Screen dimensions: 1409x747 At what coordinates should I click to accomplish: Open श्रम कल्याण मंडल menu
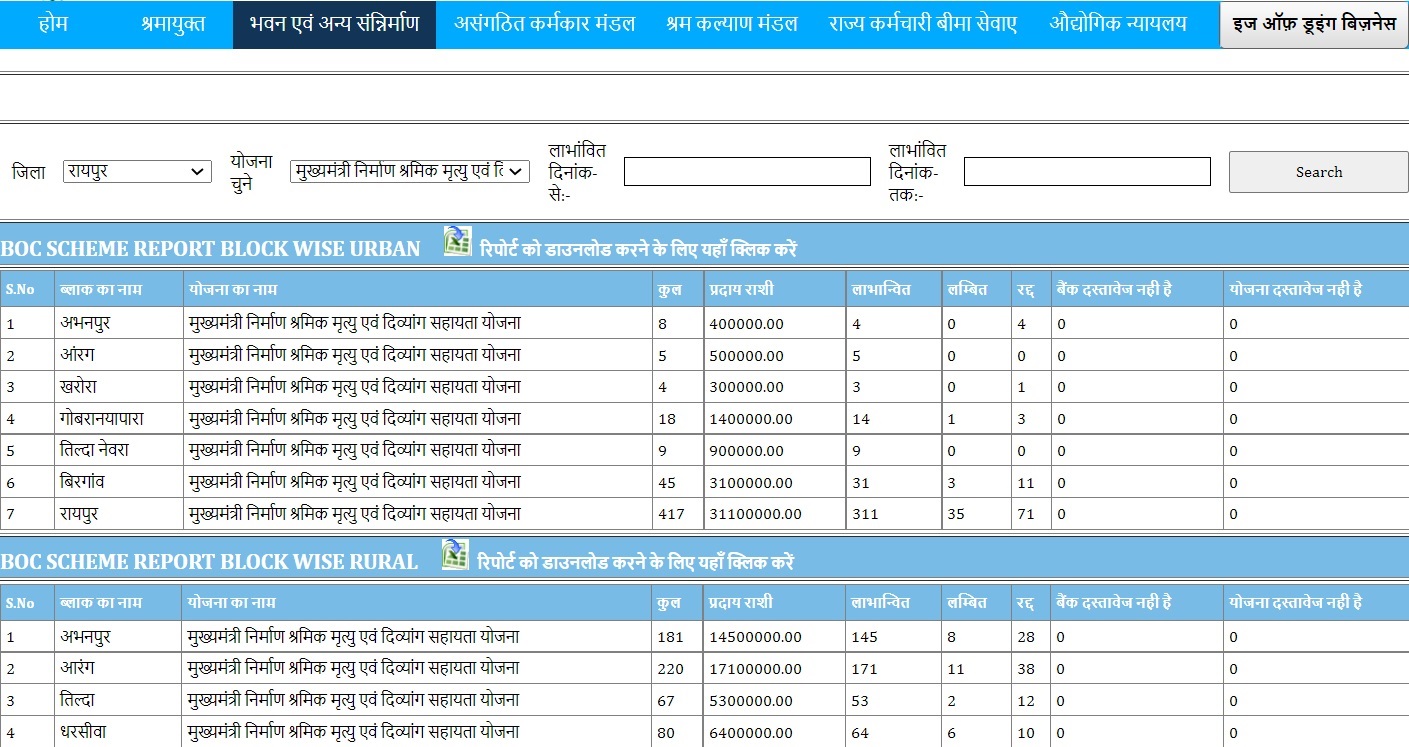click(x=732, y=23)
